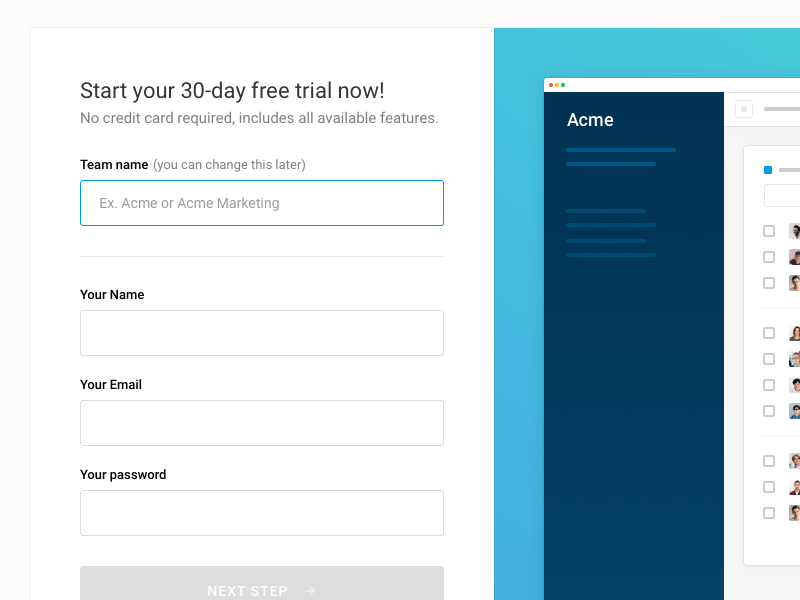Click the Acme logo in the preview sidebar

[590, 120]
